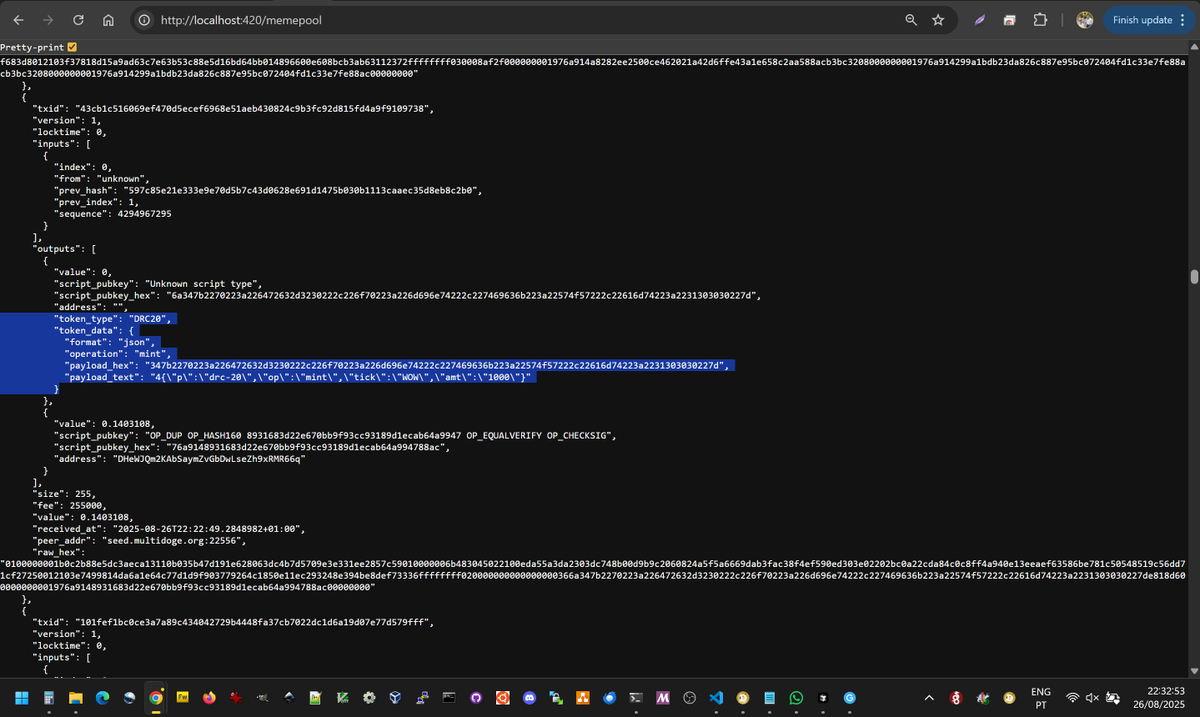
Task: Open File Explorer from the taskbar
Action: pyautogui.click(x=75, y=697)
